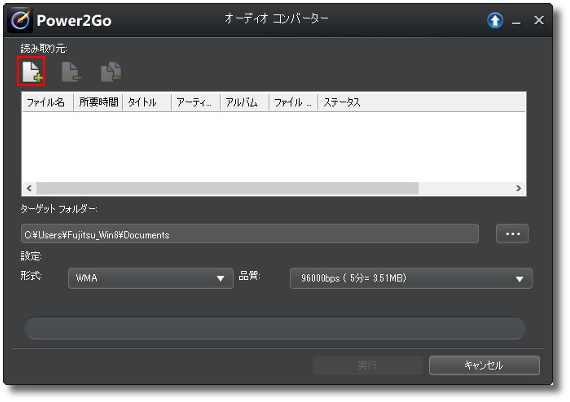Click the conversion progress bar

(x=275, y=328)
